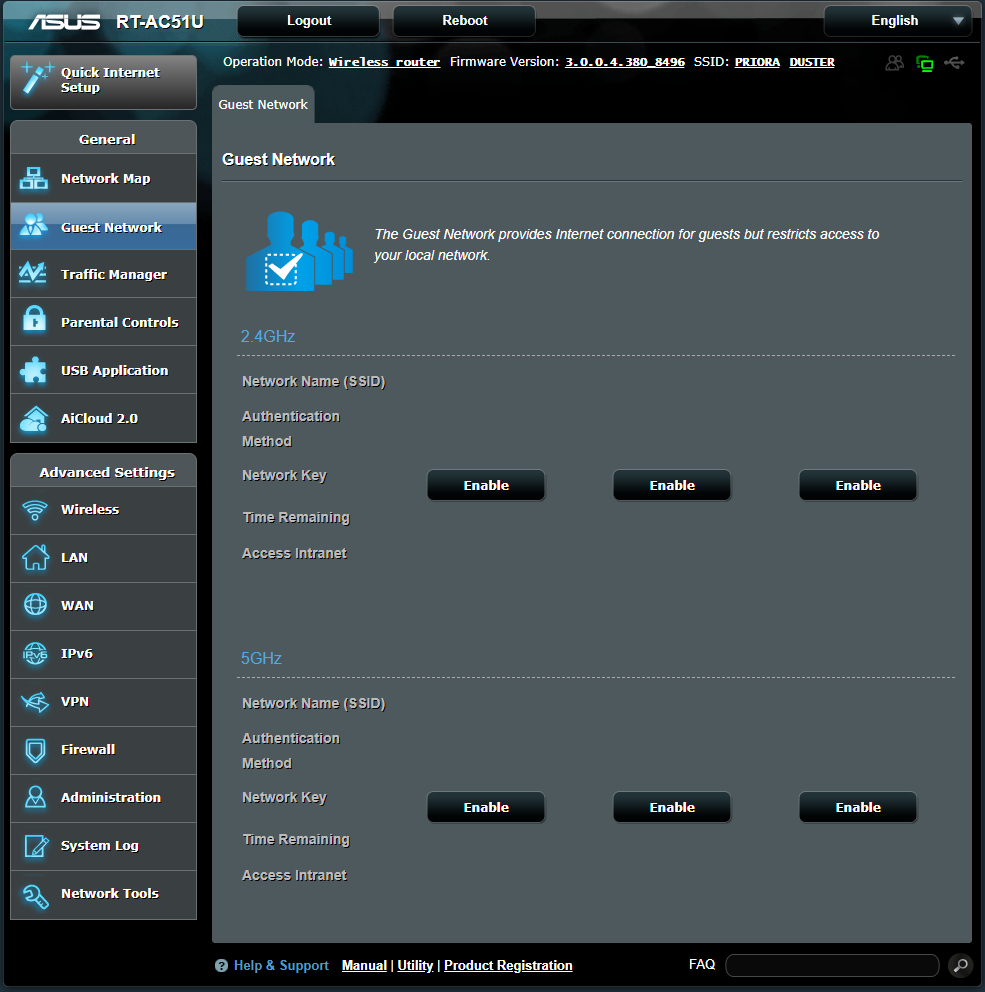Open Network Map menu item
The width and height of the screenshot is (985, 992).
[x=104, y=178]
